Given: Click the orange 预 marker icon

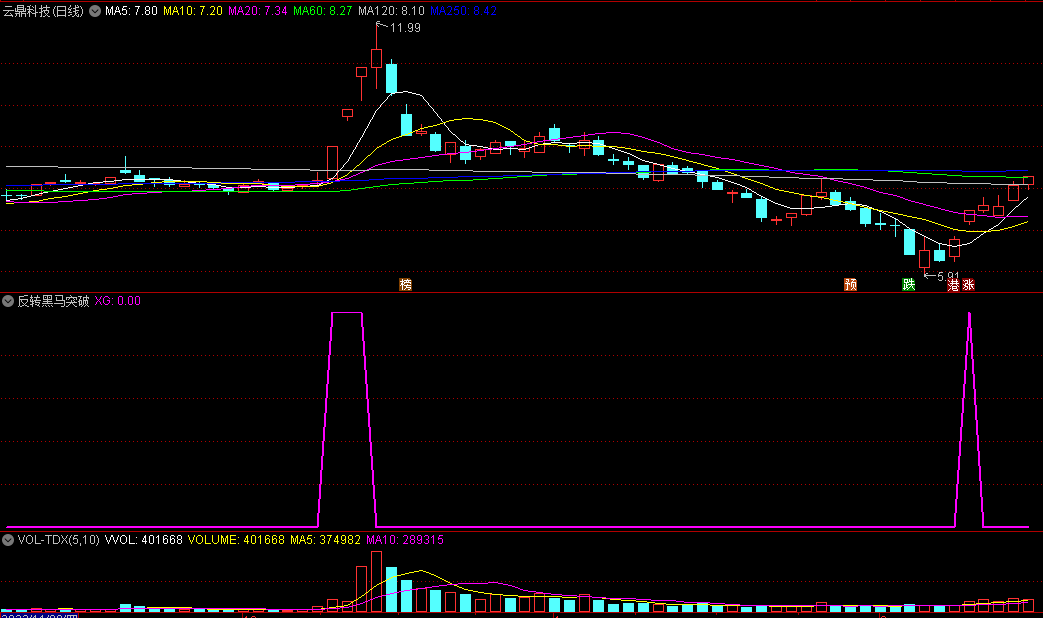Looking at the screenshot, I should 850,285.
